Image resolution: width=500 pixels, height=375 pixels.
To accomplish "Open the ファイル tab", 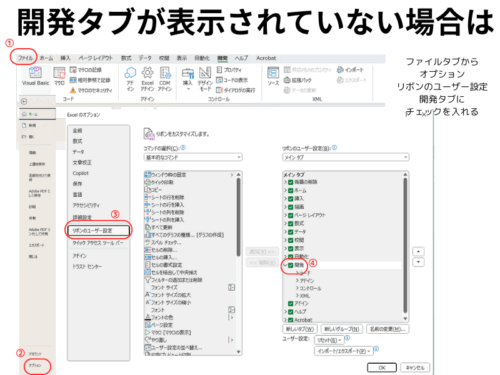I will coord(25,58).
